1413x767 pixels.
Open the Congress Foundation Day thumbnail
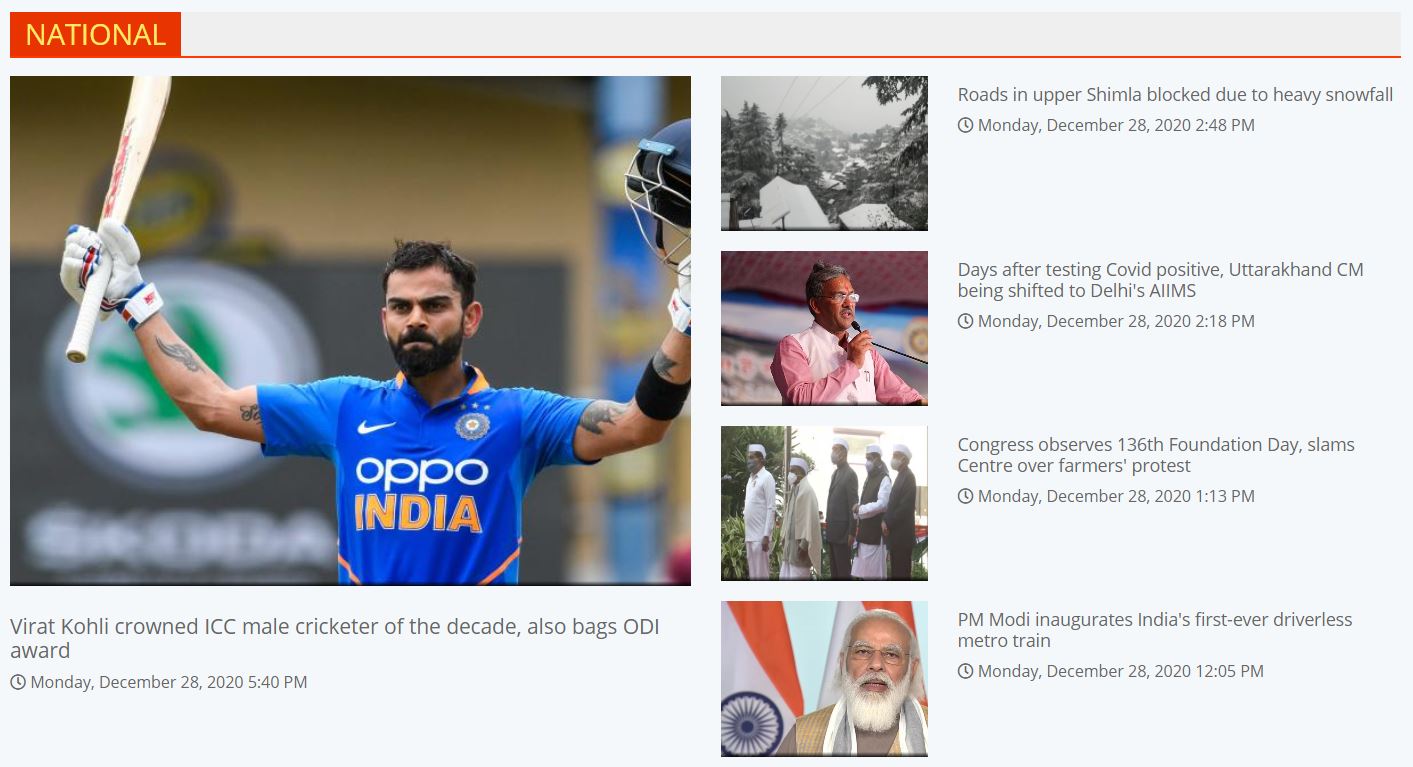(824, 503)
